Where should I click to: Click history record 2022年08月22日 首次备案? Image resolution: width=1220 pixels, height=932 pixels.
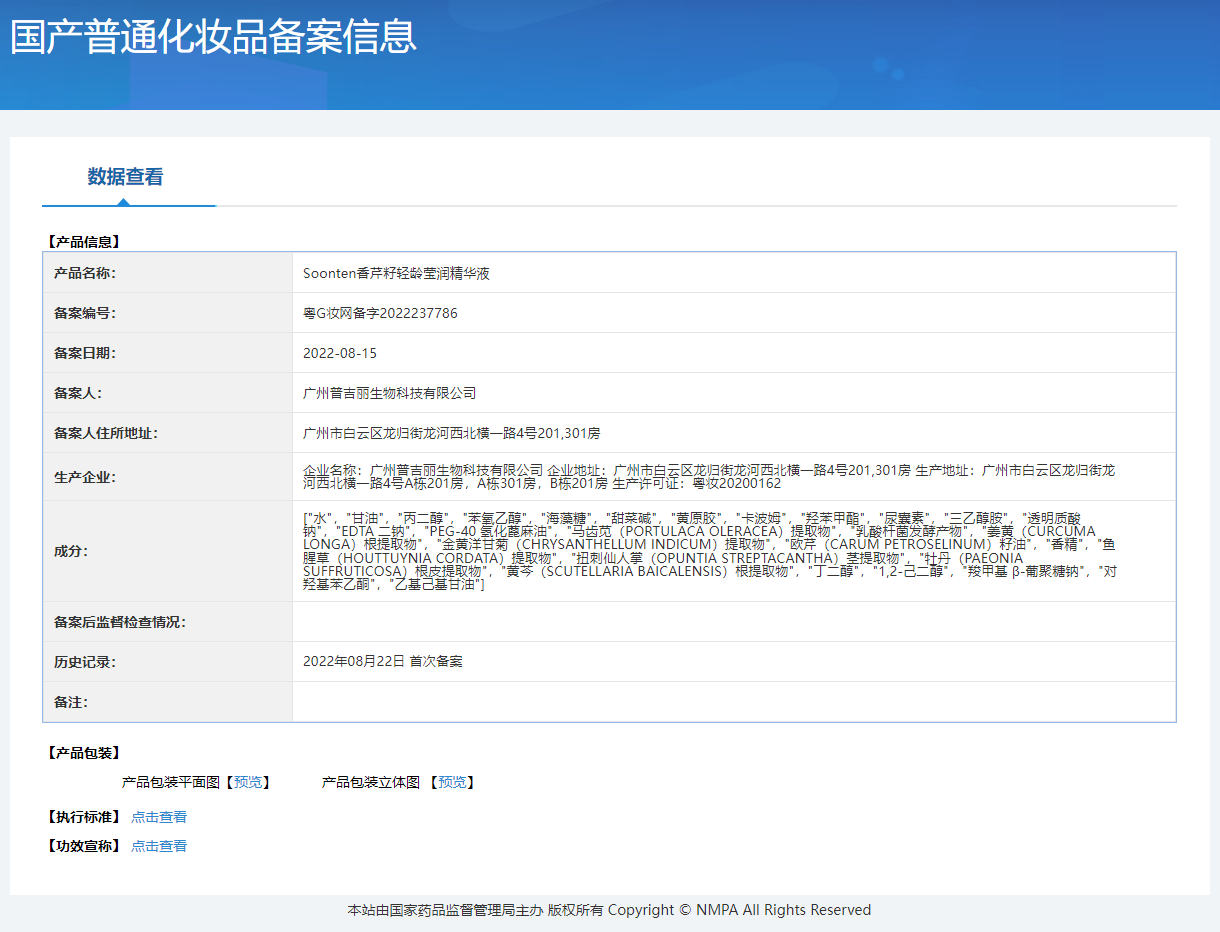click(x=383, y=662)
